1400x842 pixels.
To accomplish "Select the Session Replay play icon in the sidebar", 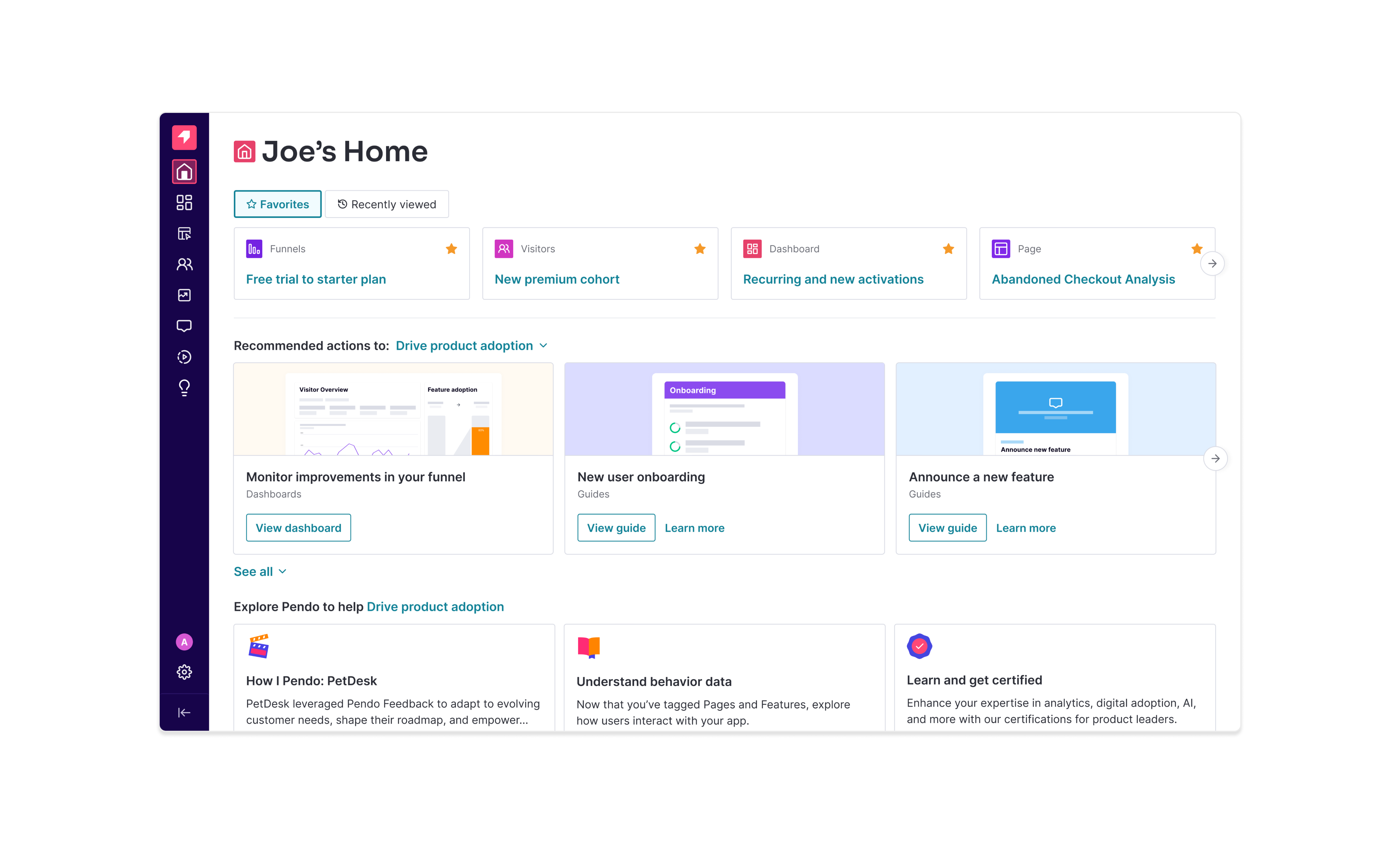I will click(184, 357).
